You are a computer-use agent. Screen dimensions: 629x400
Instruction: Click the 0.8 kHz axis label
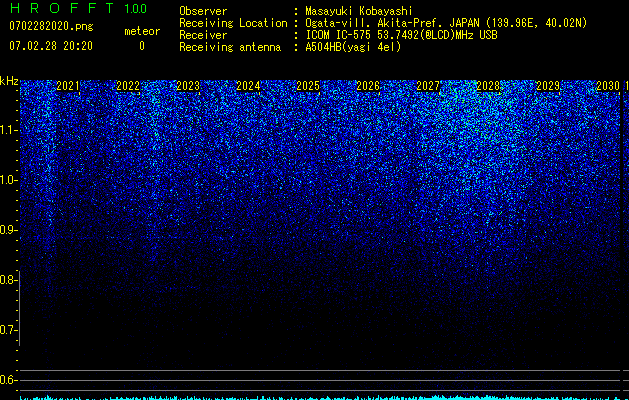click(8, 280)
